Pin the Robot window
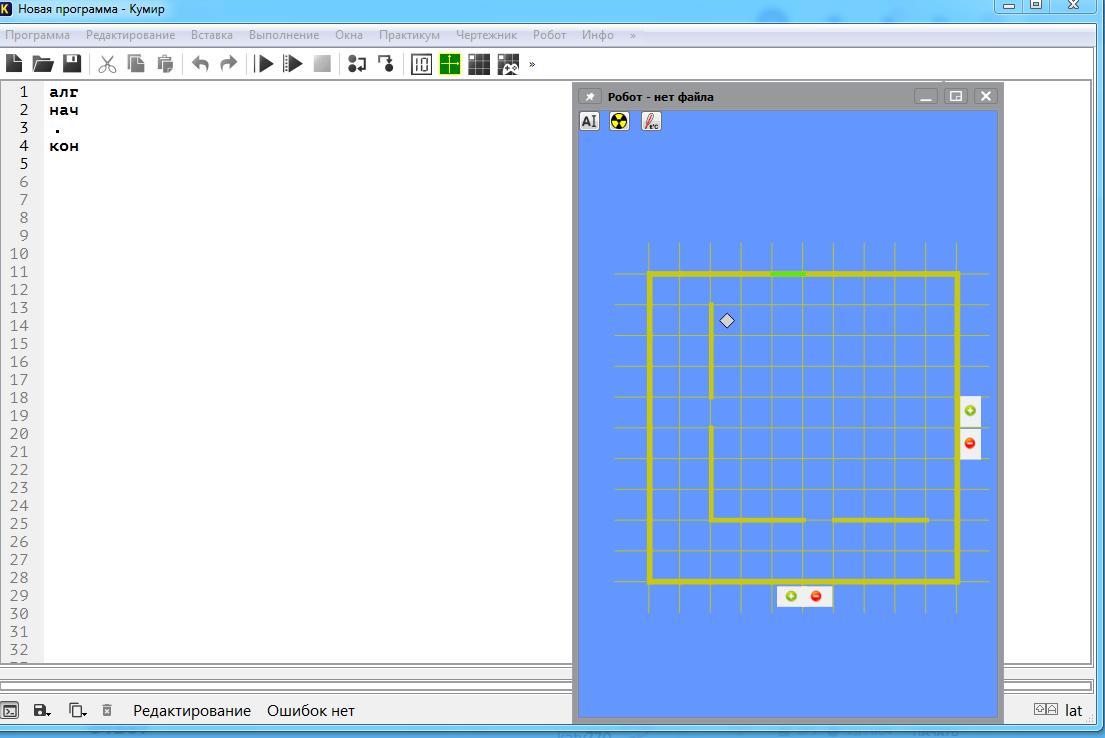Viewport: 1105px width, 738px height. coord(590,97)
